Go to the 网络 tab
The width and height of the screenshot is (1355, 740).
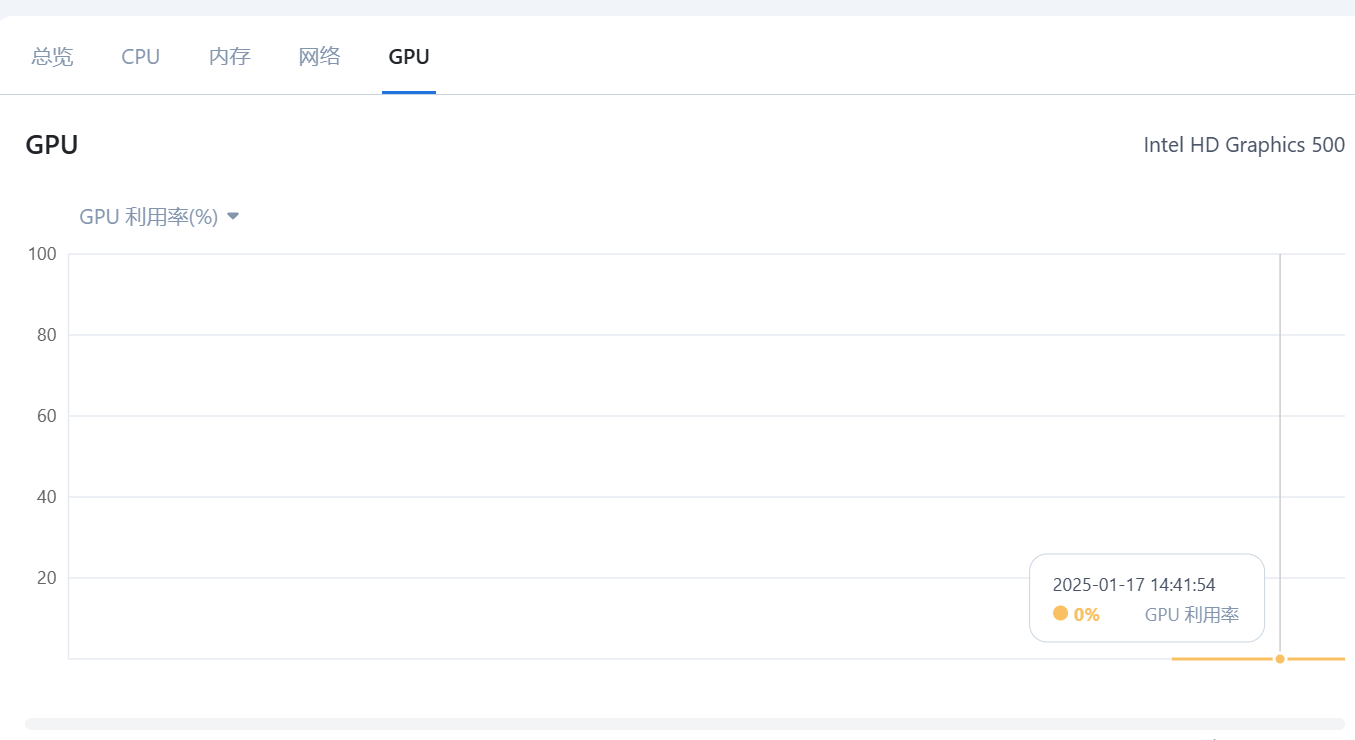tap(320, 57)
